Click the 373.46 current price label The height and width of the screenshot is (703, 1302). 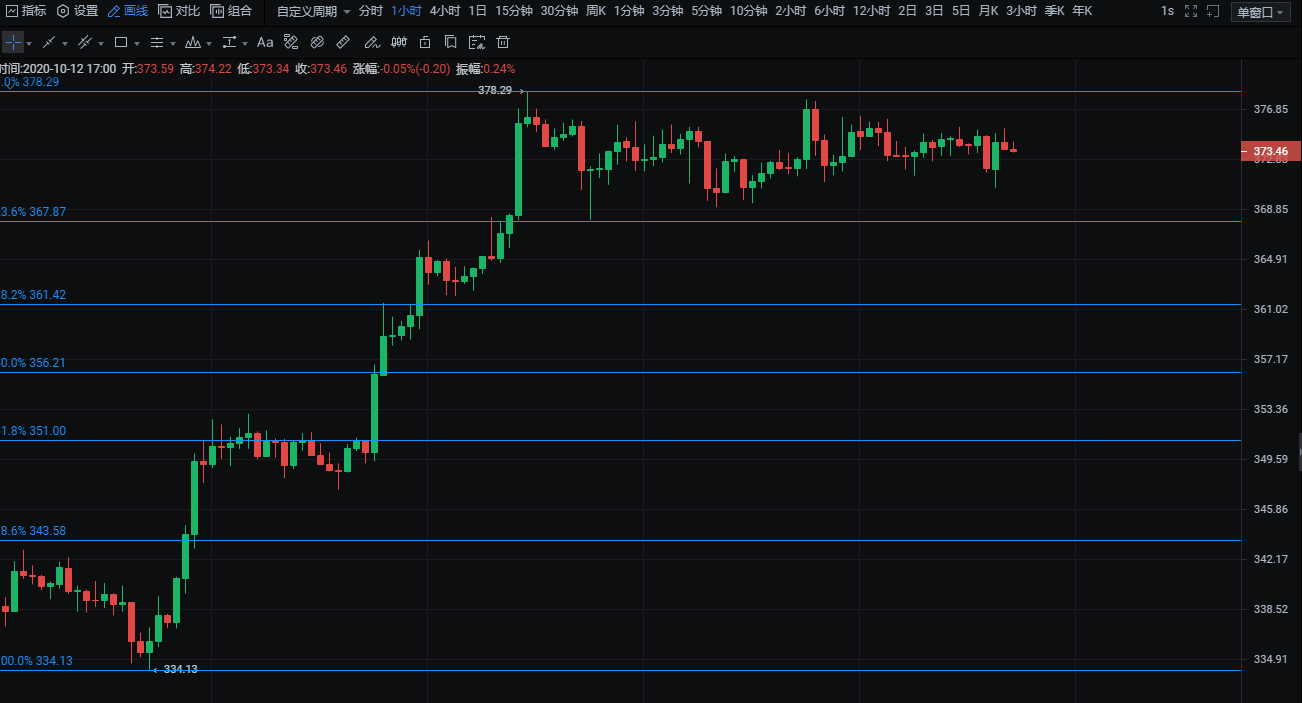(1270, 152)
